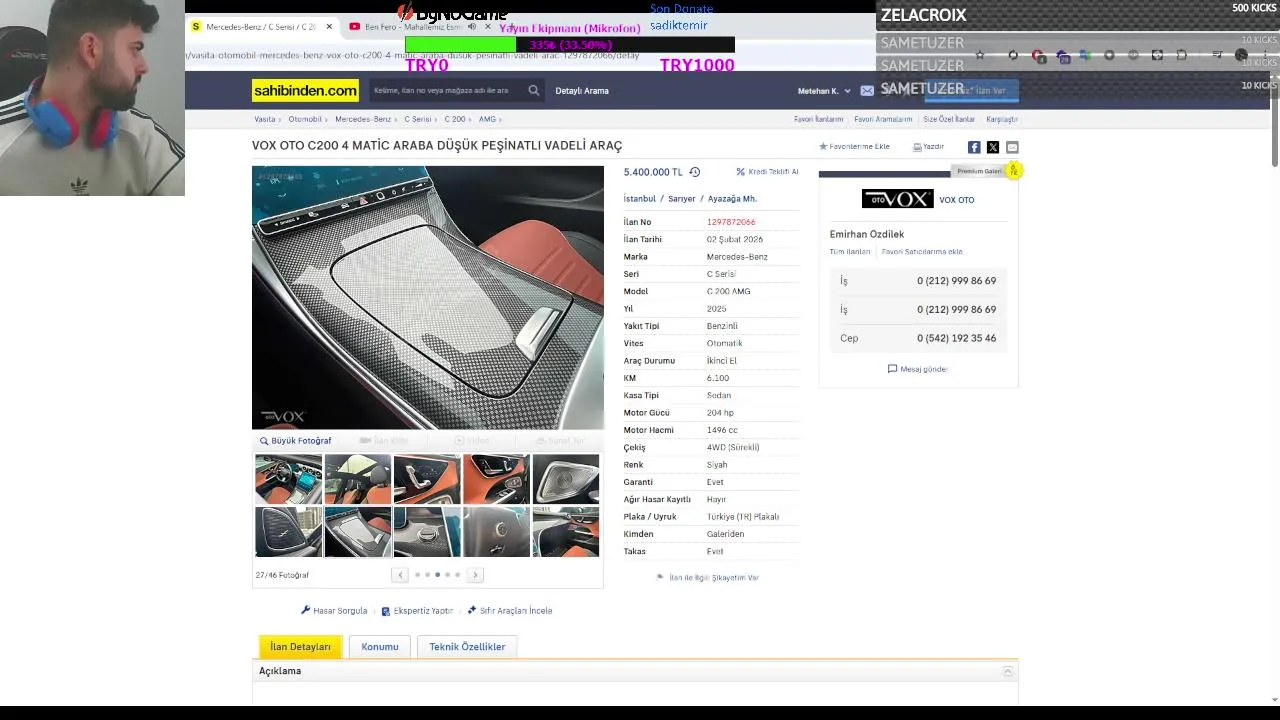Switch to Konumu tab
Image resolution: width=1280 pixels, height=720 pixels.
coord(380,647)
